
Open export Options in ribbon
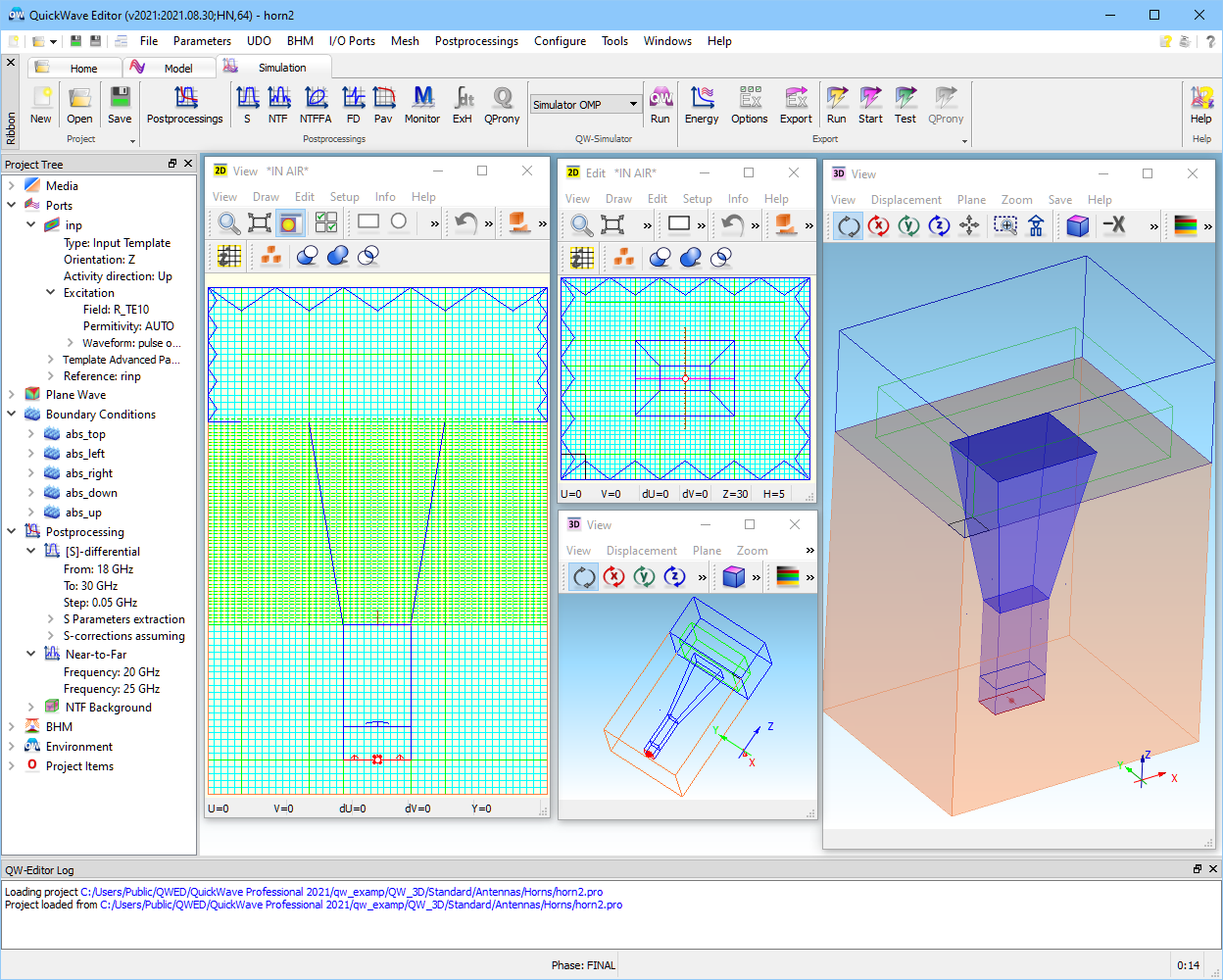[750, 105]
